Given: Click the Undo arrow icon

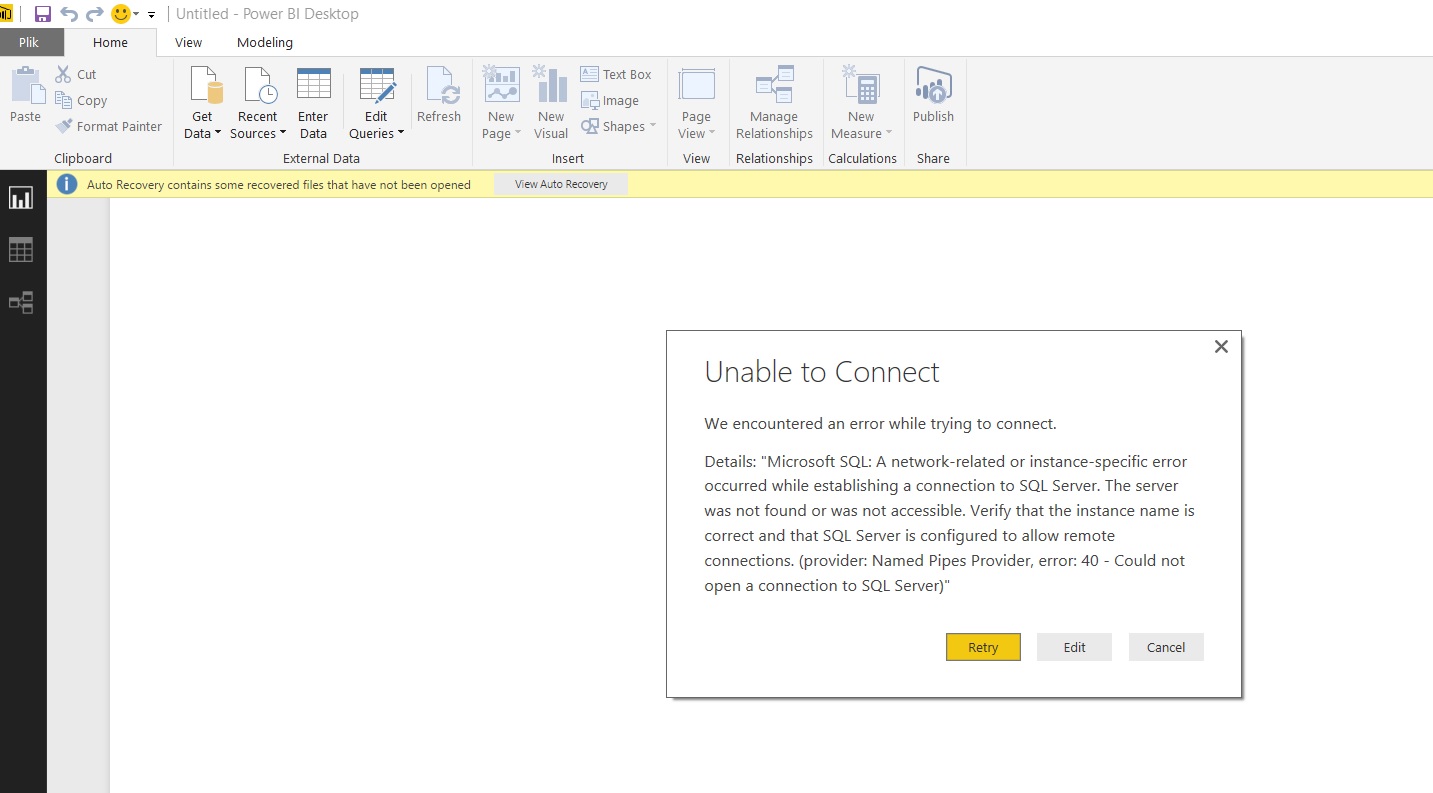Looking at the screenshot, I should coord(69,14).
